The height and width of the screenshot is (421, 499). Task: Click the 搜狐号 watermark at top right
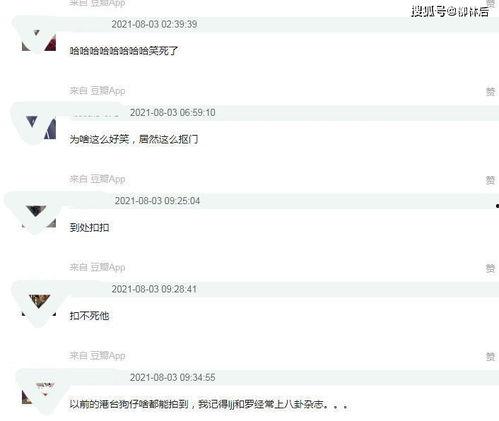coord(450,11)
